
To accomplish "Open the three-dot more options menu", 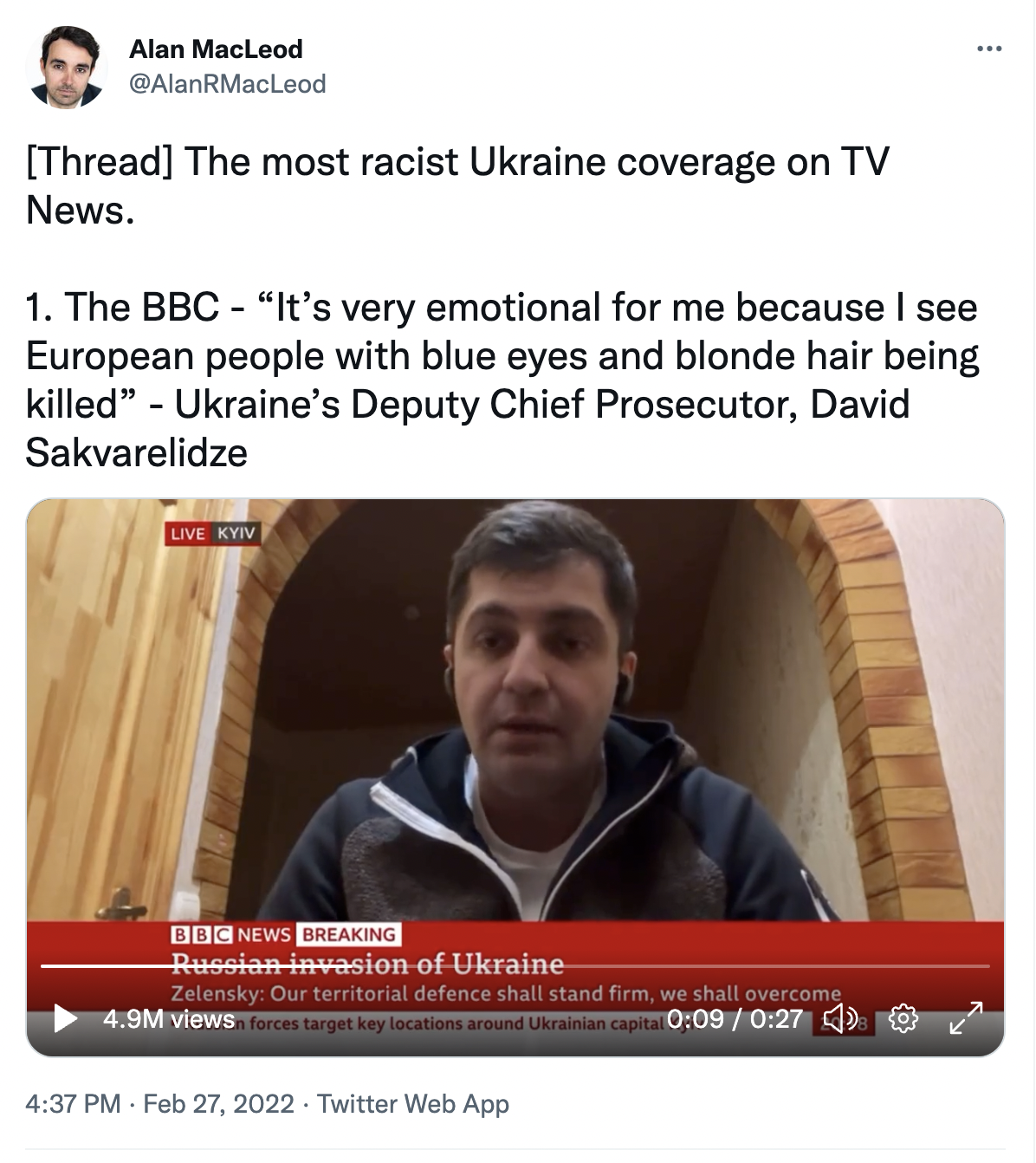I will coord(989,49).
